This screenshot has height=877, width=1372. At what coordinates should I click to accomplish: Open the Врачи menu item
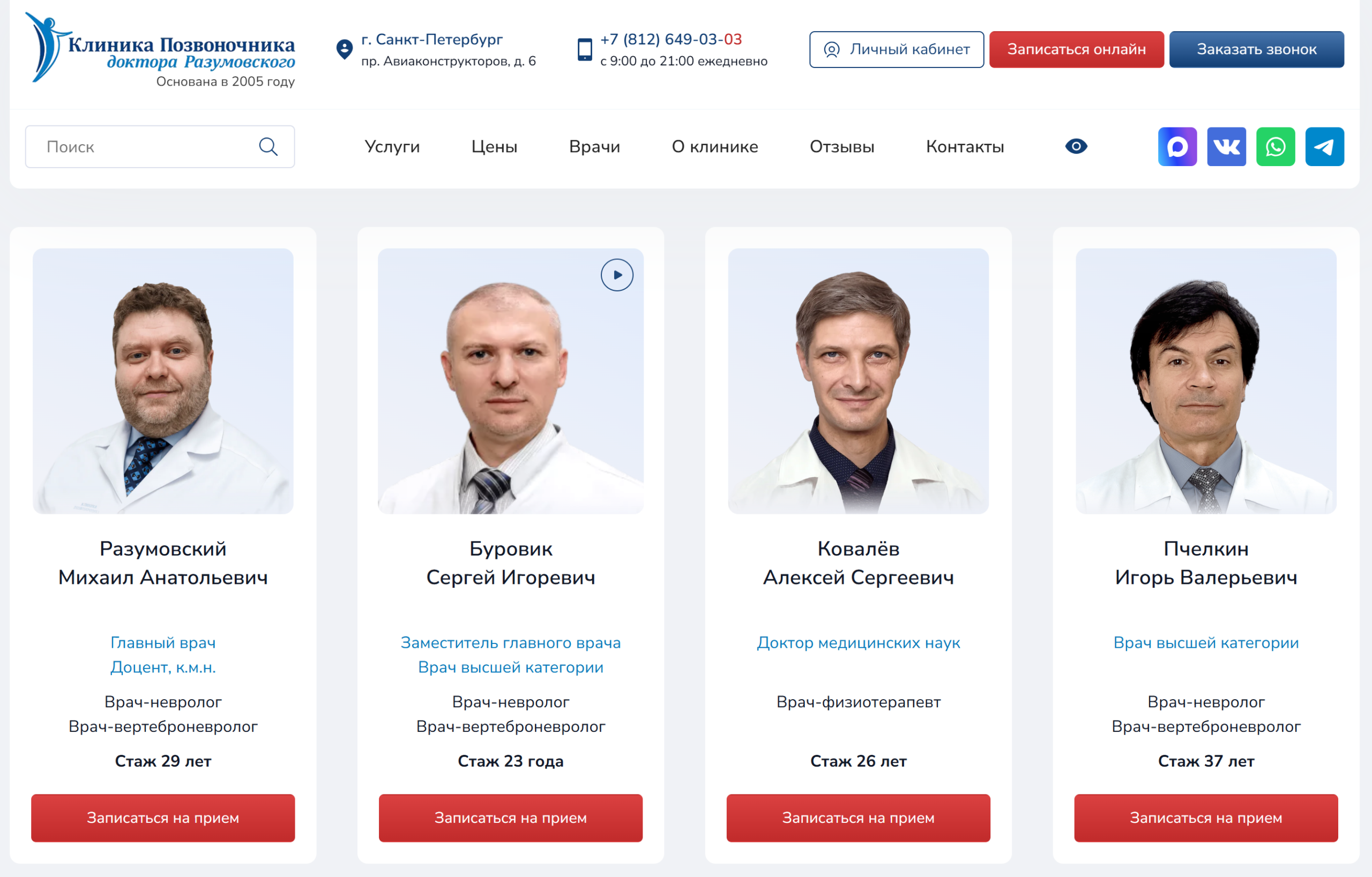[x=594, y=146]
